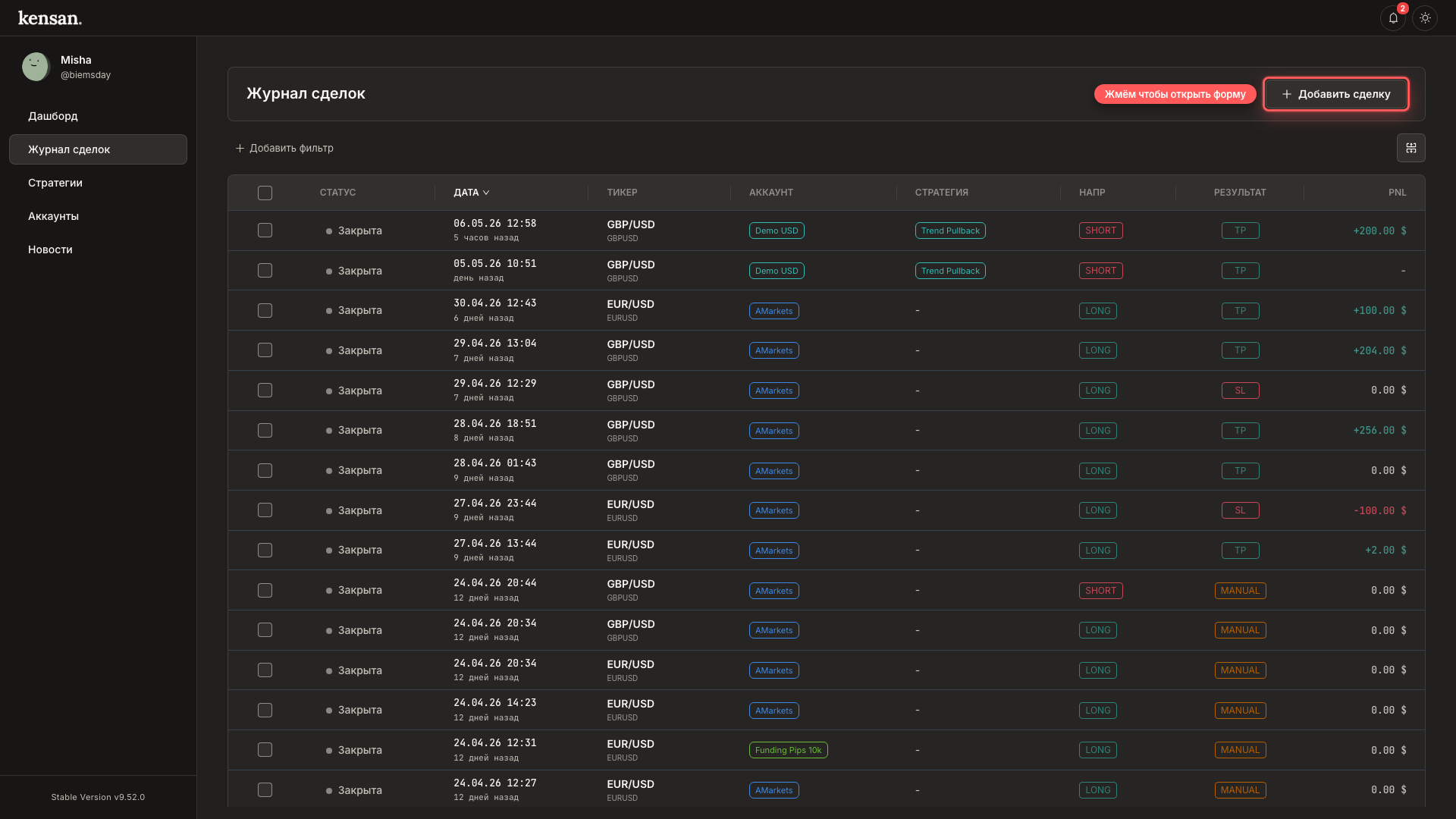
Task: Click the plus icon in Добавить сделку
Action: click(x=1286, y=94)
